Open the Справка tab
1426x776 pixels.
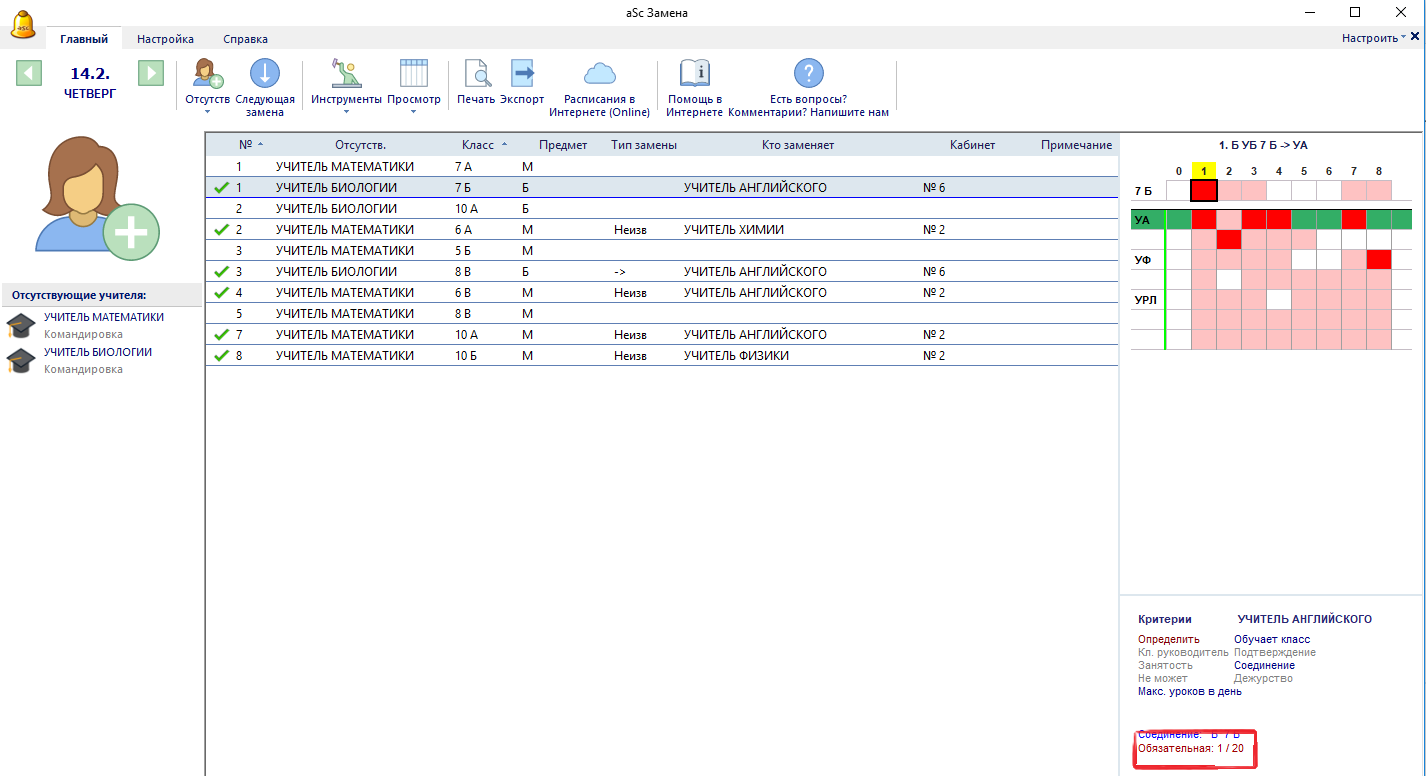tap(245, 39)
